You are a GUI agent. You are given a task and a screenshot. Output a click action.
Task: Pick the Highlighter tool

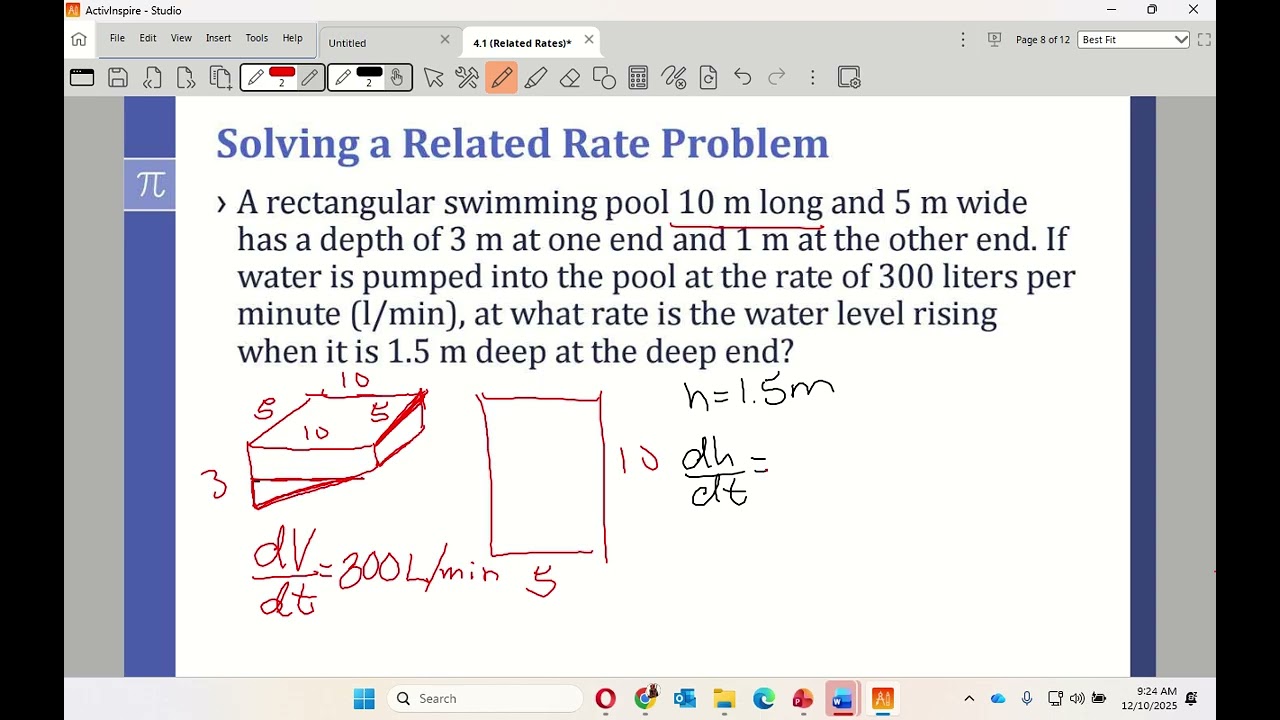[x=536, y=78]
